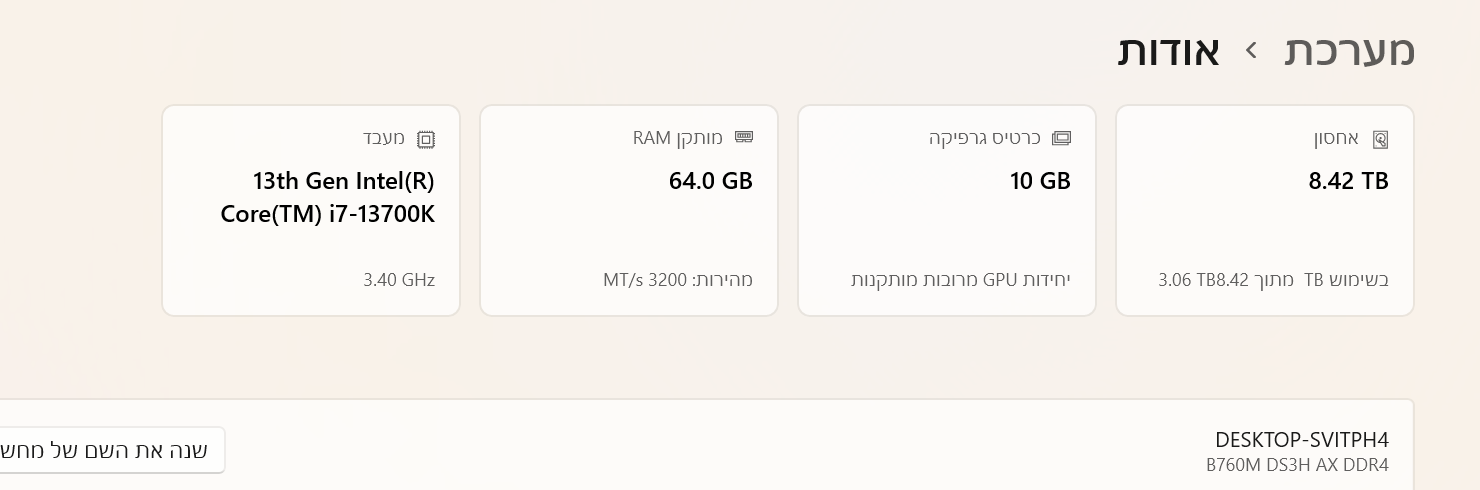This screenshot has height=490, width=1480.
Task: Click the multiple GPU units installed text
Action: [x=960, y=280]
